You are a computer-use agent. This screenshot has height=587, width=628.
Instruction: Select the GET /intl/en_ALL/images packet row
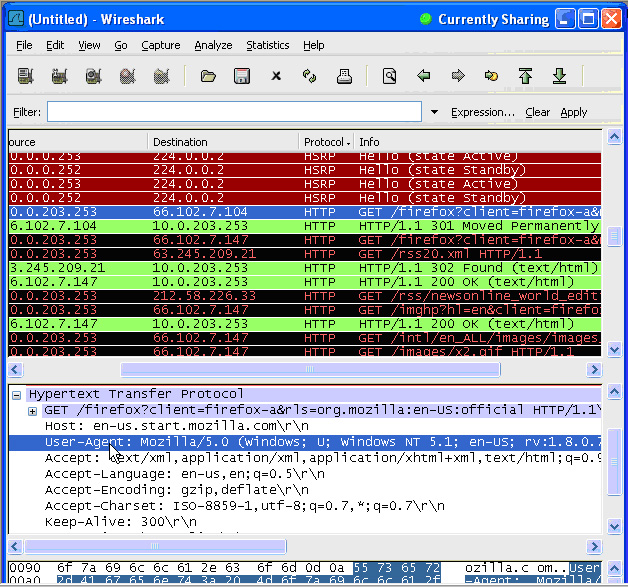tap(305, 338)
